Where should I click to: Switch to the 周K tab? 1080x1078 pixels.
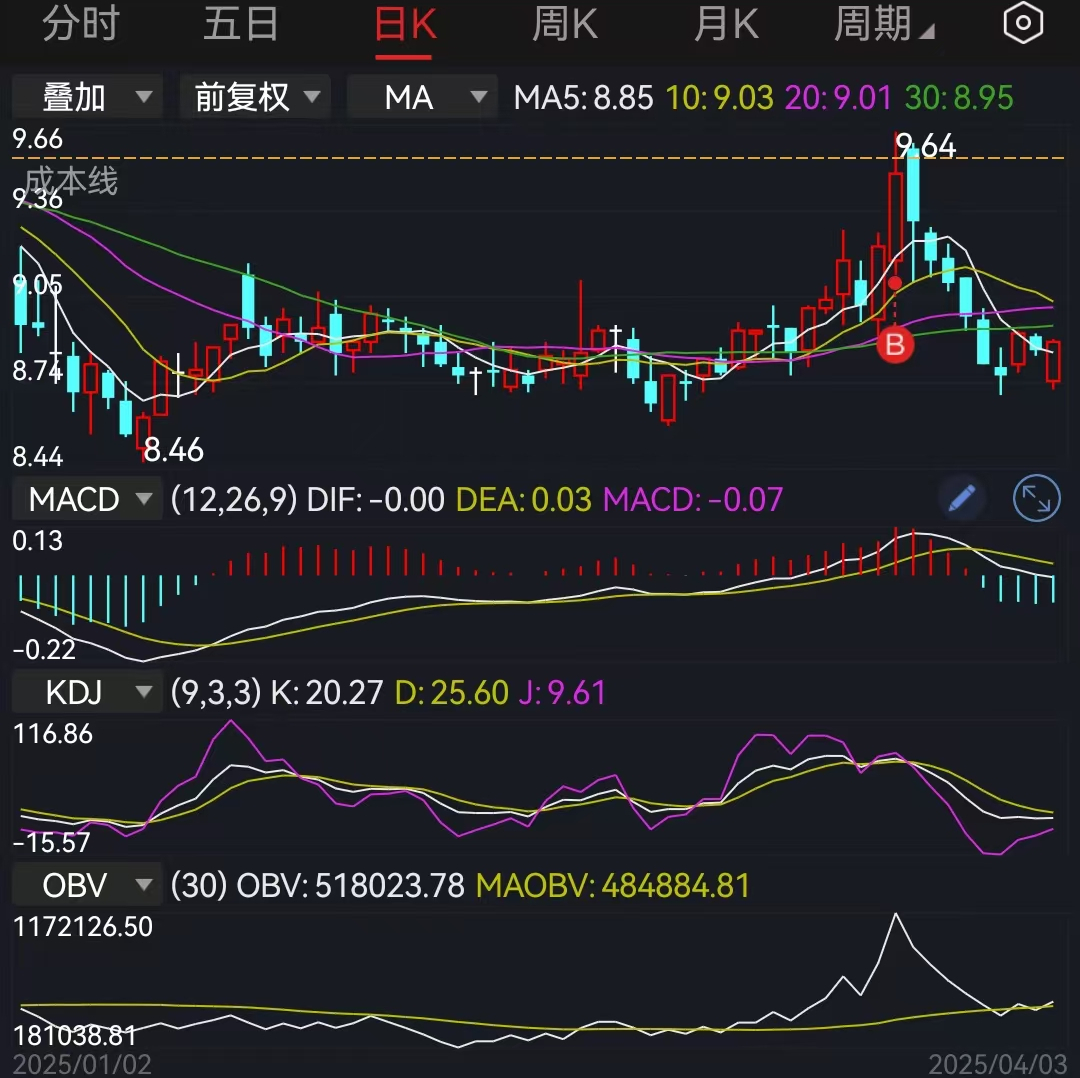[x=564, y=22]
